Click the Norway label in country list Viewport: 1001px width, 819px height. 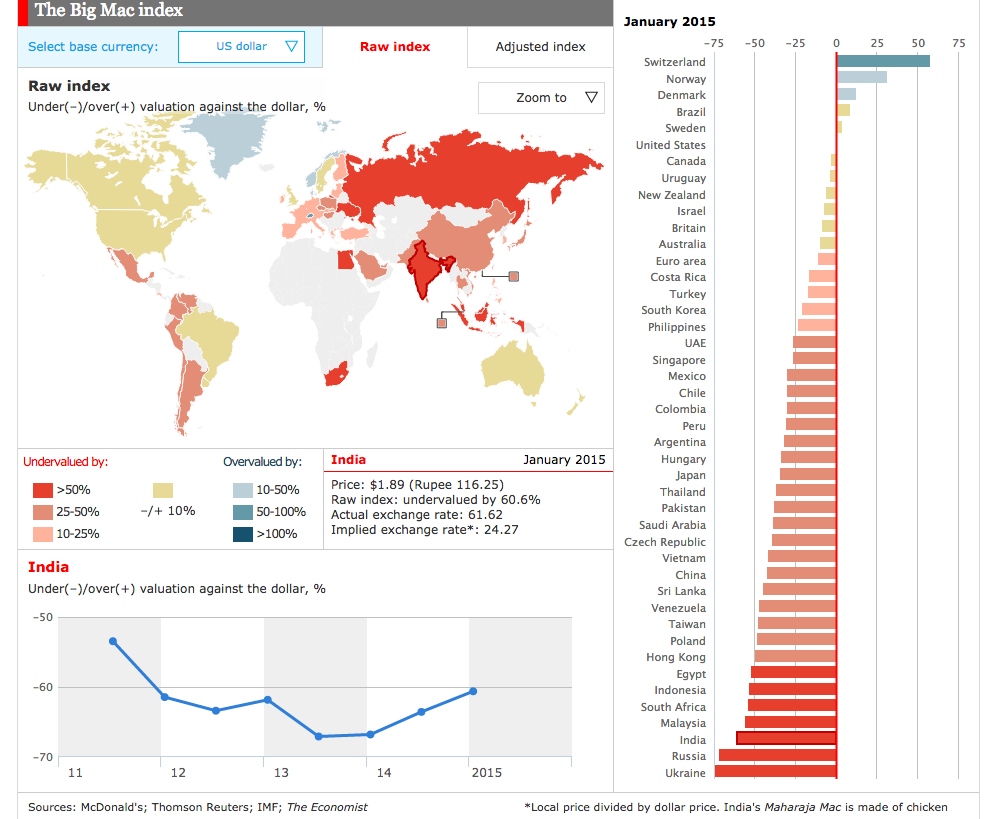pyautogui.click(x=686, y=79)
